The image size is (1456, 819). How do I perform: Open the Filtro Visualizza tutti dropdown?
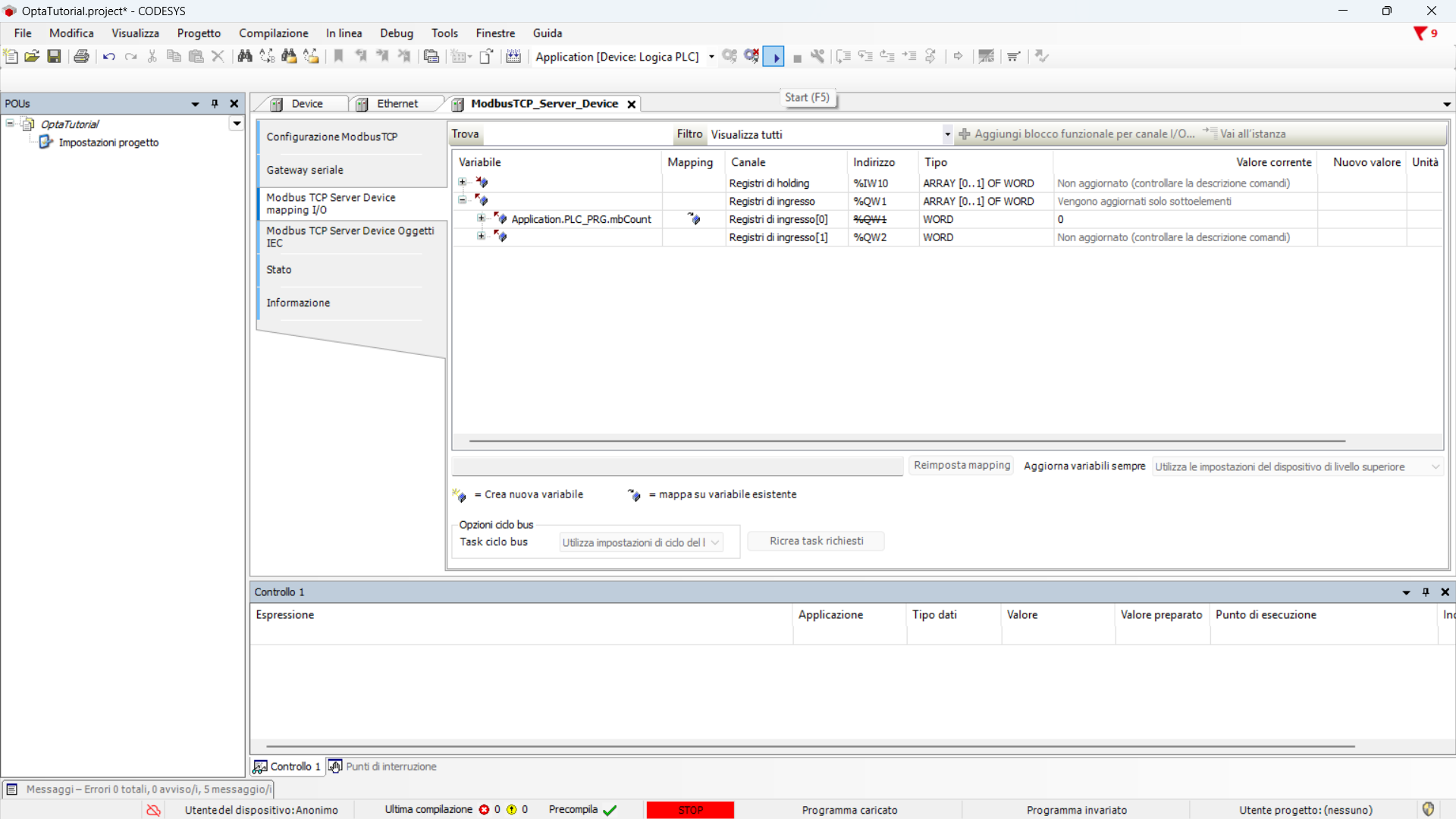click(947, 134)
